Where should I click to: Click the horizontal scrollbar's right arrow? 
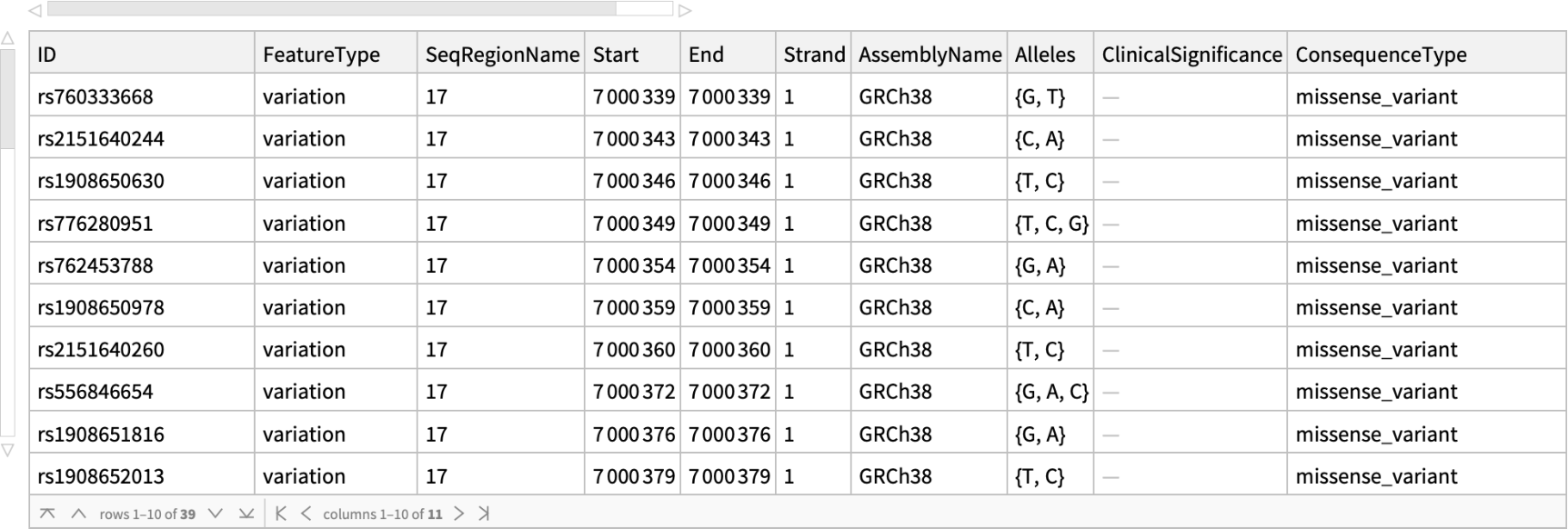[685, 10]
